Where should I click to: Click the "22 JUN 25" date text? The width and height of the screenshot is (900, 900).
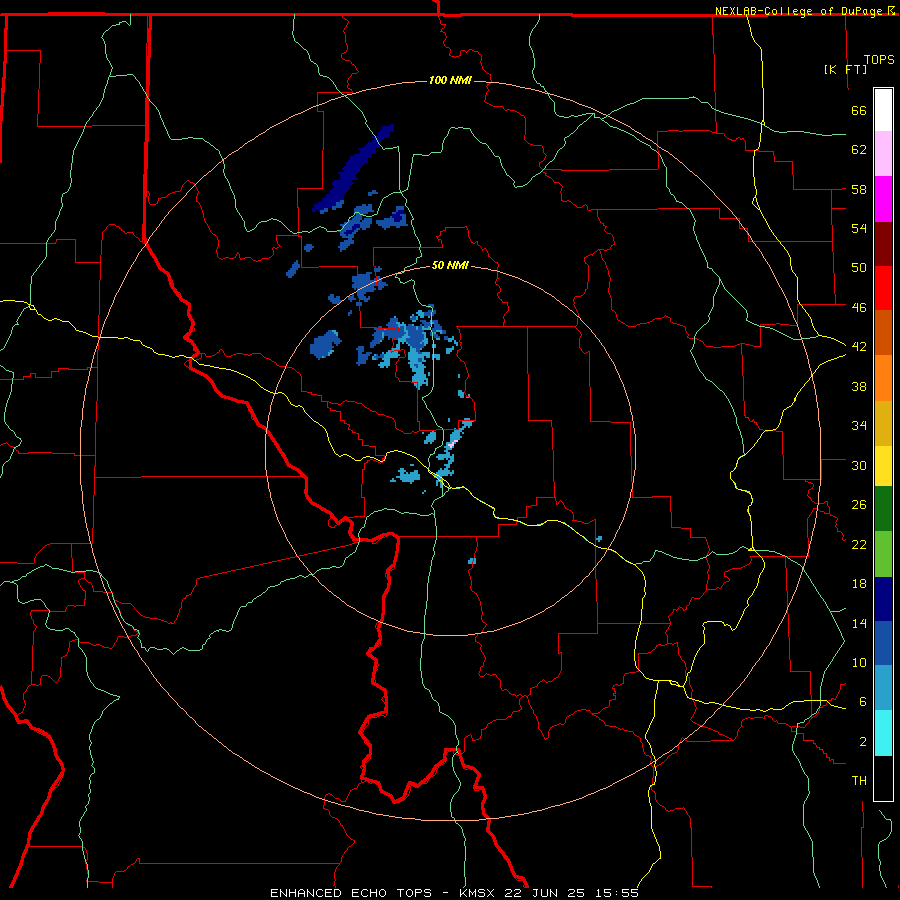click(x=545, y=893)
